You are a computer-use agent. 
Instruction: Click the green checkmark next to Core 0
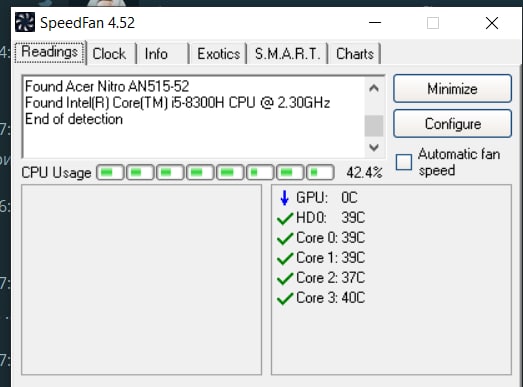pyautogui.click(x=285, y=239)
